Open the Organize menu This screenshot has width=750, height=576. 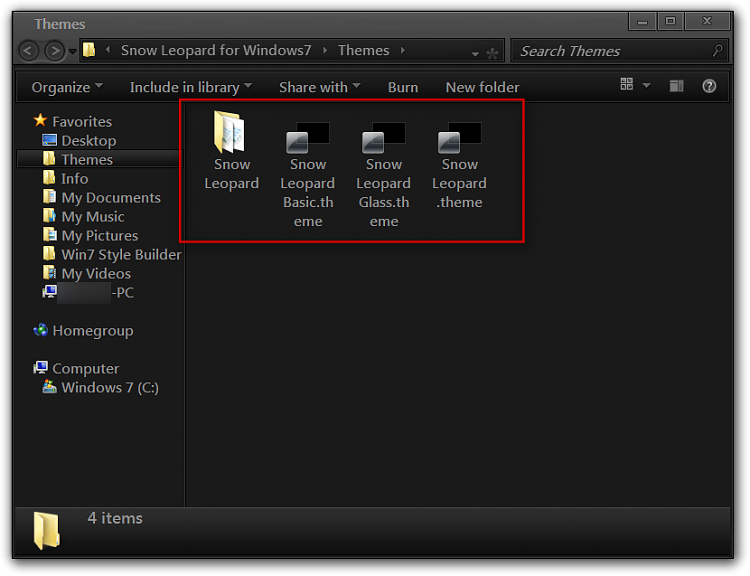click(67, 87)
